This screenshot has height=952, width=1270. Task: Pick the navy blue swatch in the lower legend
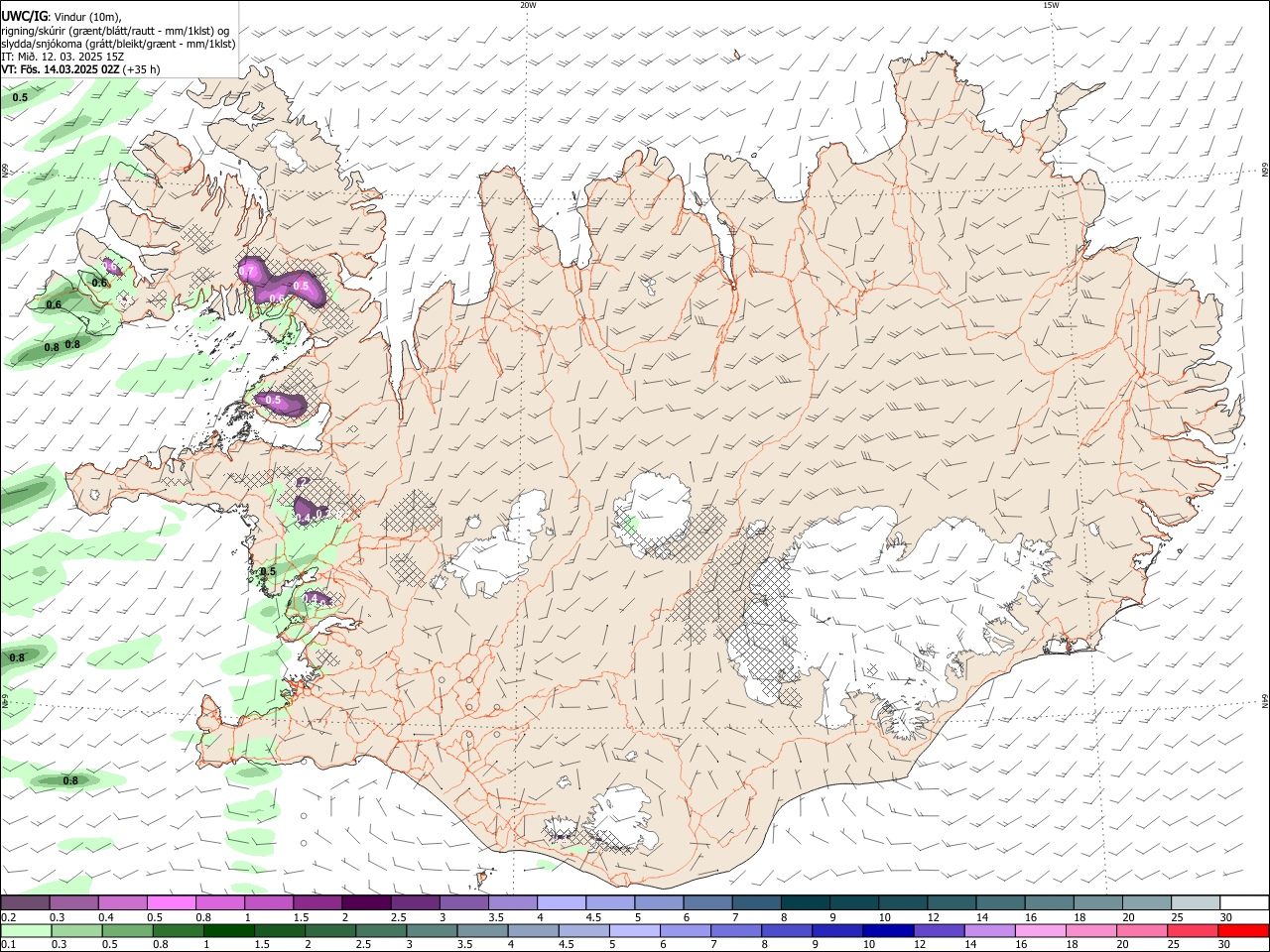tap(886, 930)
